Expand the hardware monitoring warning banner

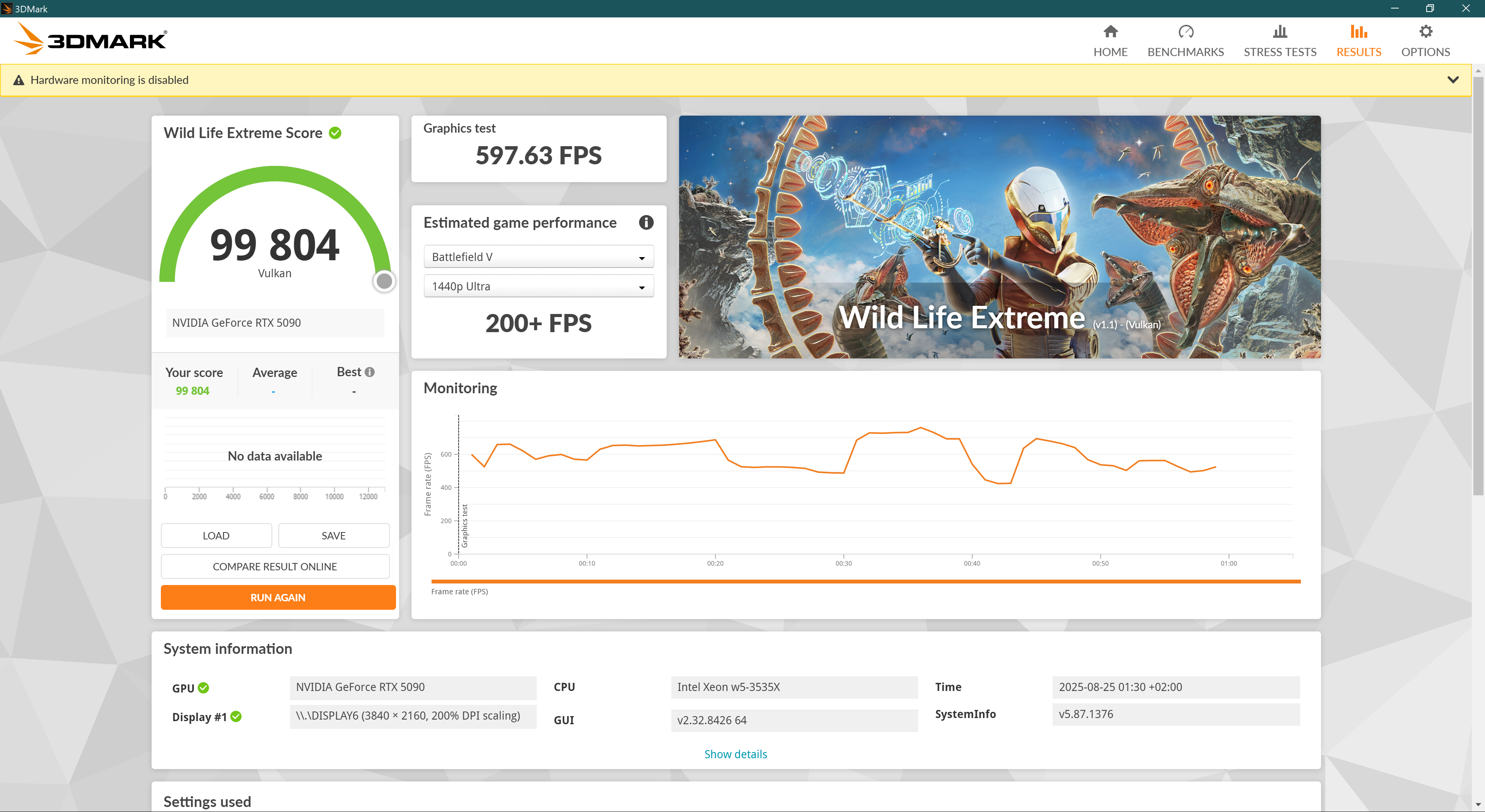[x=1453, y=80]
